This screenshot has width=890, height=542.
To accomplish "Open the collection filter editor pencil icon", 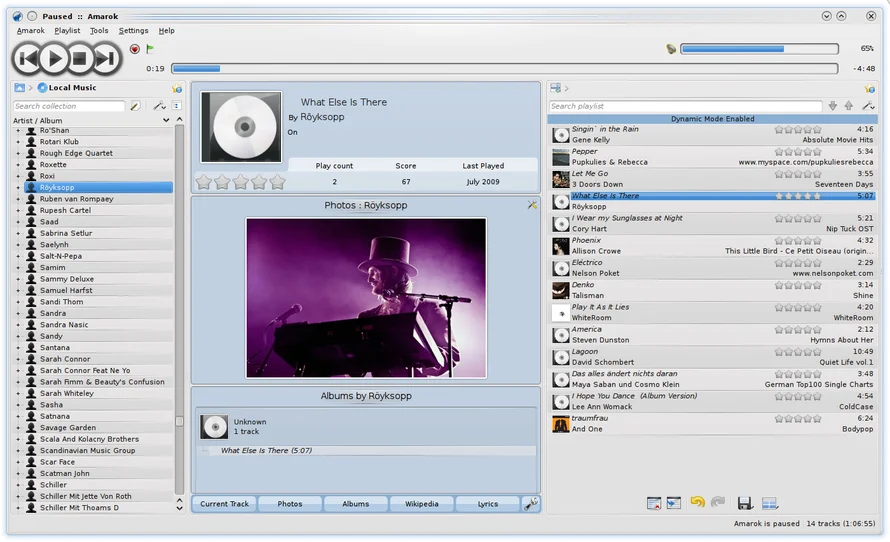I will coord(135,106).
